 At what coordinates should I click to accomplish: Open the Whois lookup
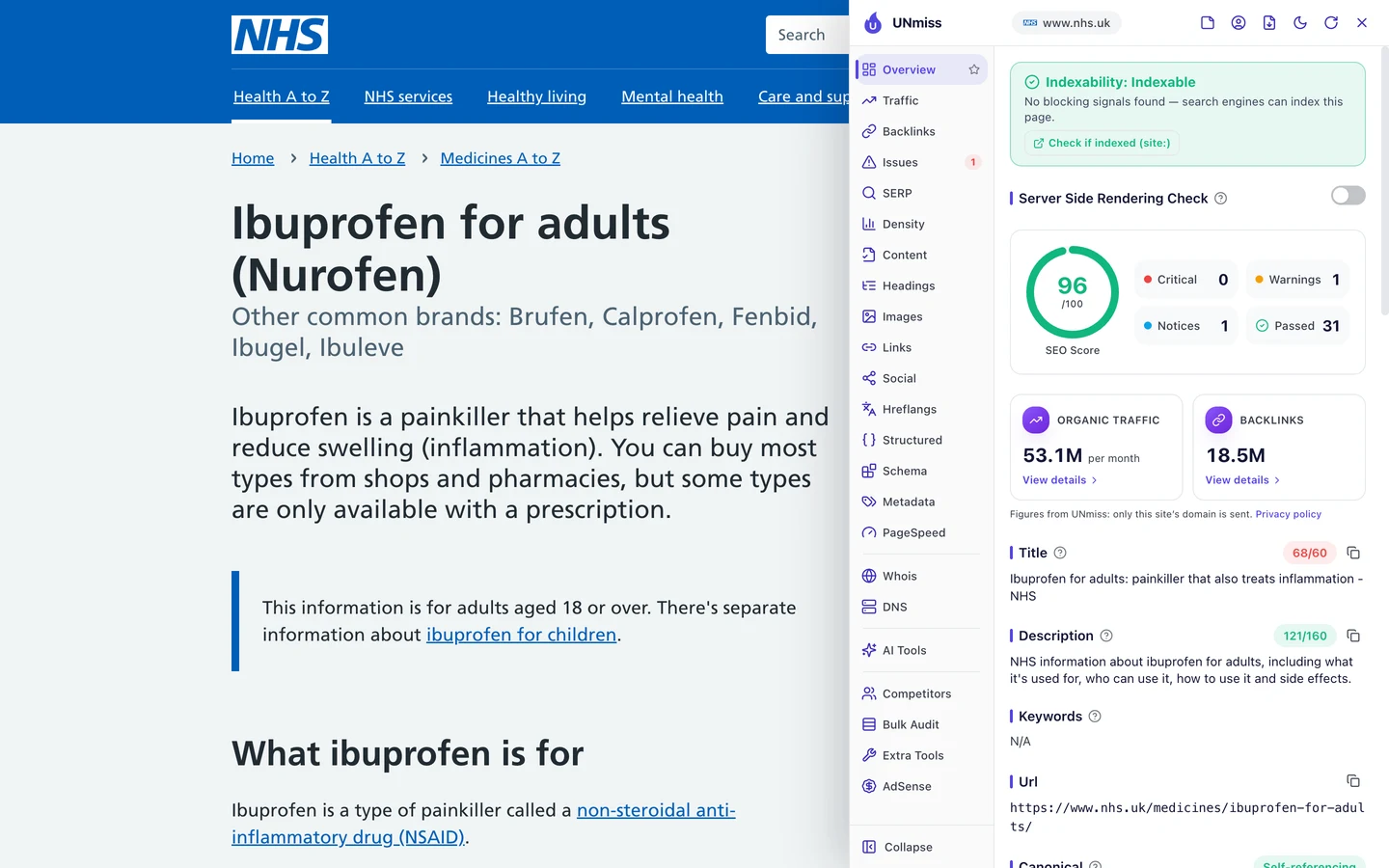pyautogui.click(x=921, y=576)
